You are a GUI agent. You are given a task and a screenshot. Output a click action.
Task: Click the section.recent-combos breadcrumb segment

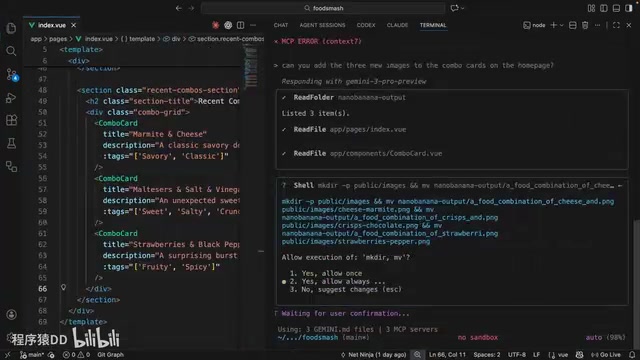click(x=227, y=39)
